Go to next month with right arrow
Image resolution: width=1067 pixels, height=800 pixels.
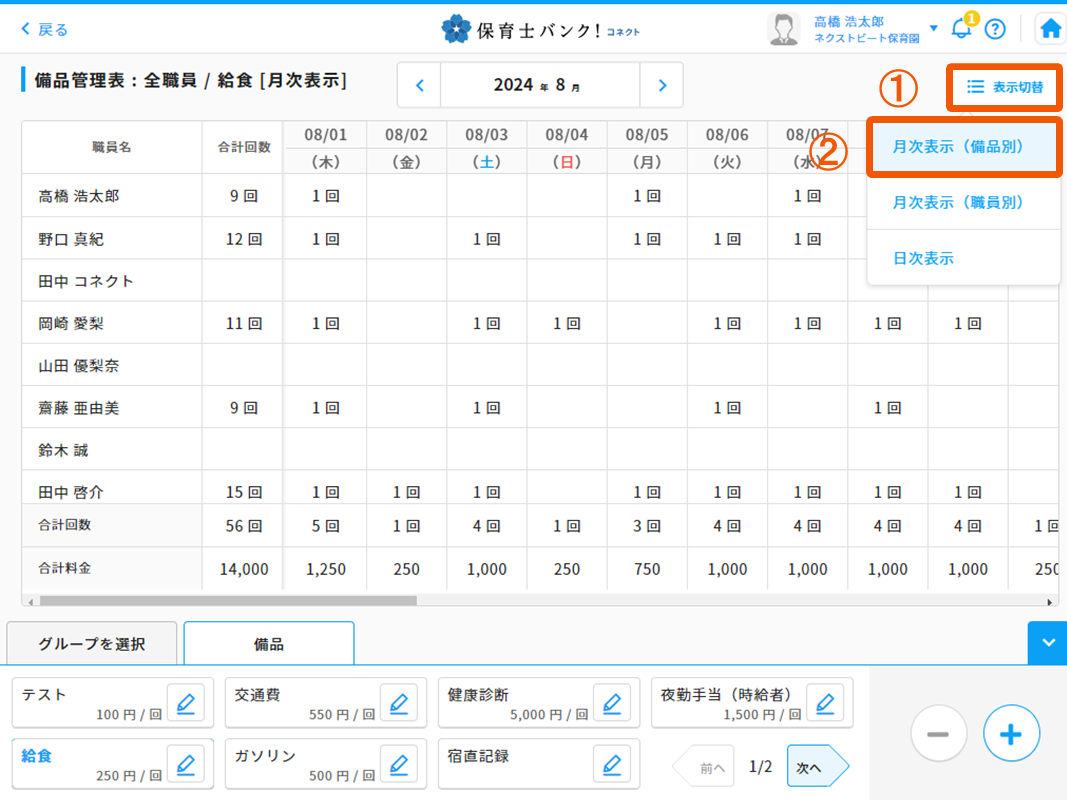click(x=662, y=86)
